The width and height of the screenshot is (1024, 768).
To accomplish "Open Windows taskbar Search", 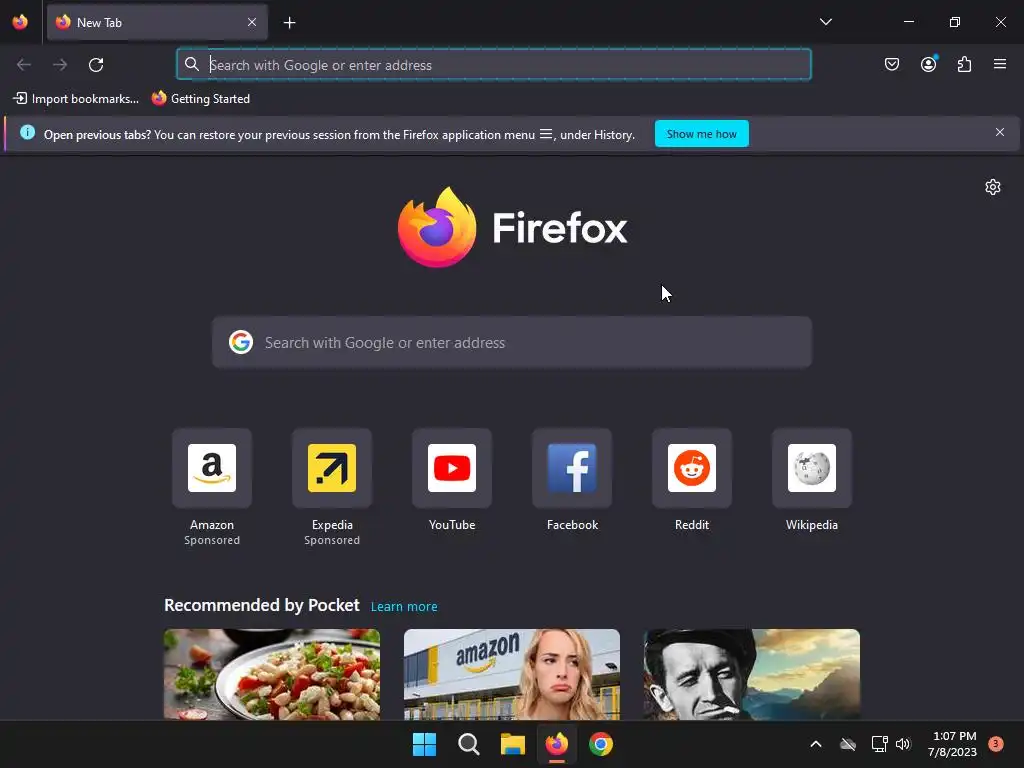I will pyautogui.click(x=468, y=744).
